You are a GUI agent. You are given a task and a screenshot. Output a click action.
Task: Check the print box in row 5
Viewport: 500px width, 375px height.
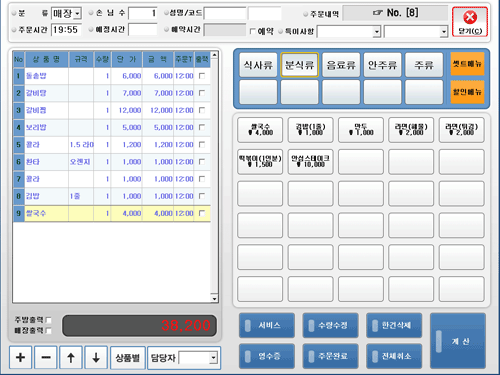(x=202, y=144)
